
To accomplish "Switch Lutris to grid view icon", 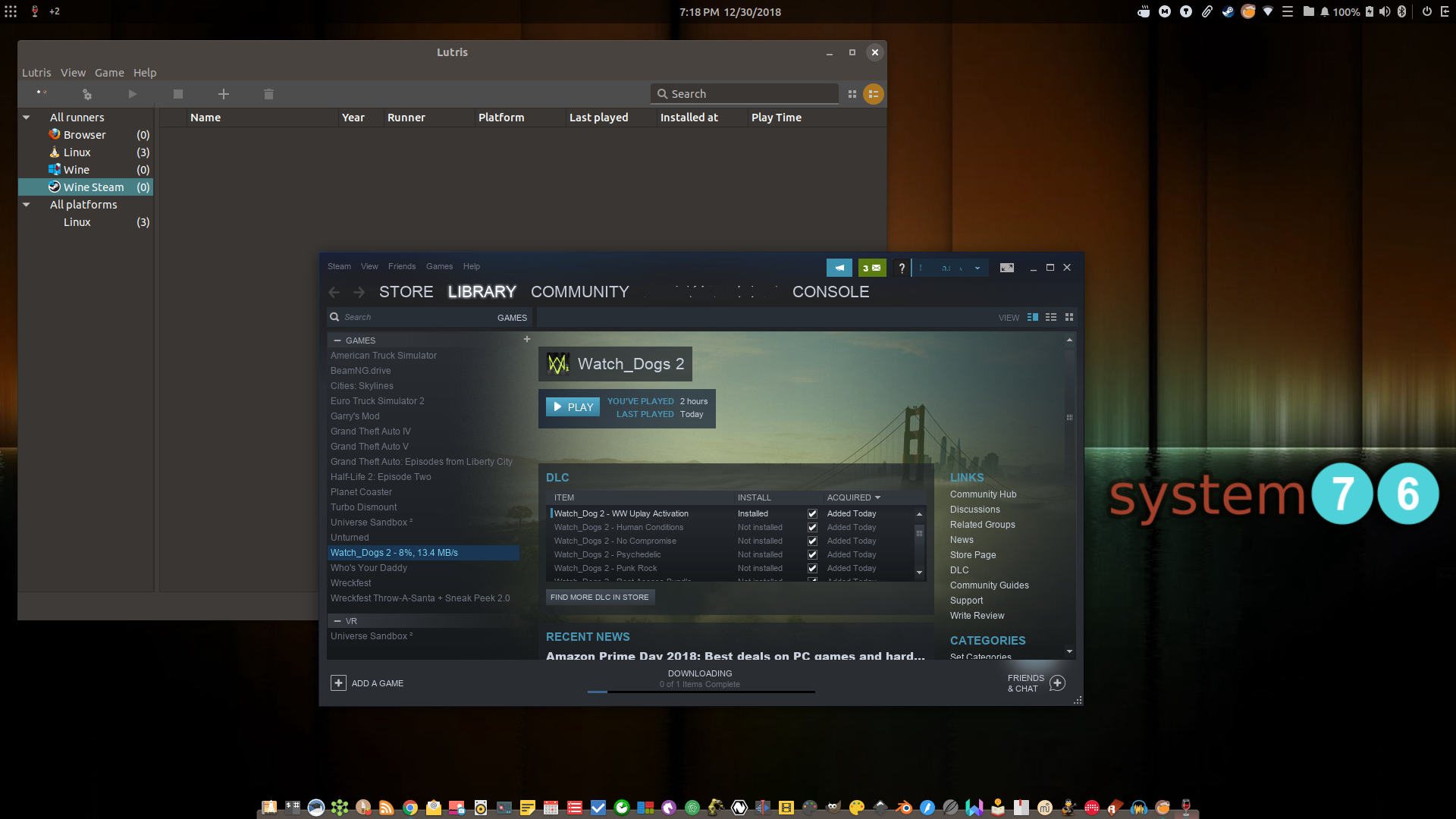I will (x=852, y=94).
